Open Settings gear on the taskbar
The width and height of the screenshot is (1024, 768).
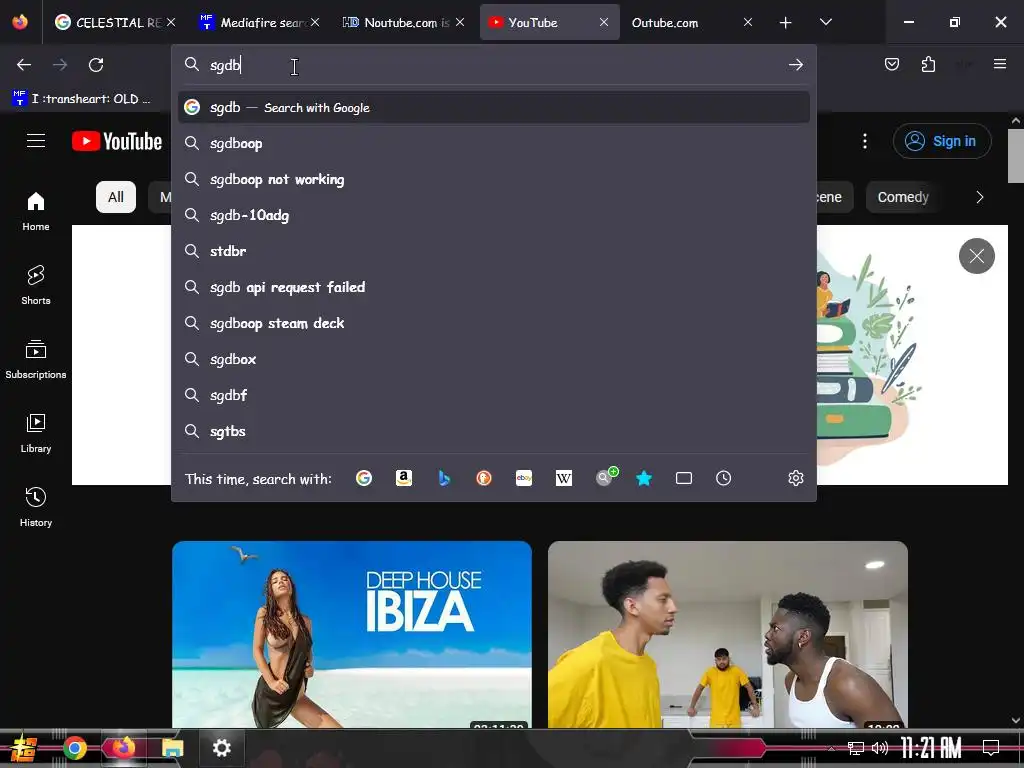click(221, 748)
